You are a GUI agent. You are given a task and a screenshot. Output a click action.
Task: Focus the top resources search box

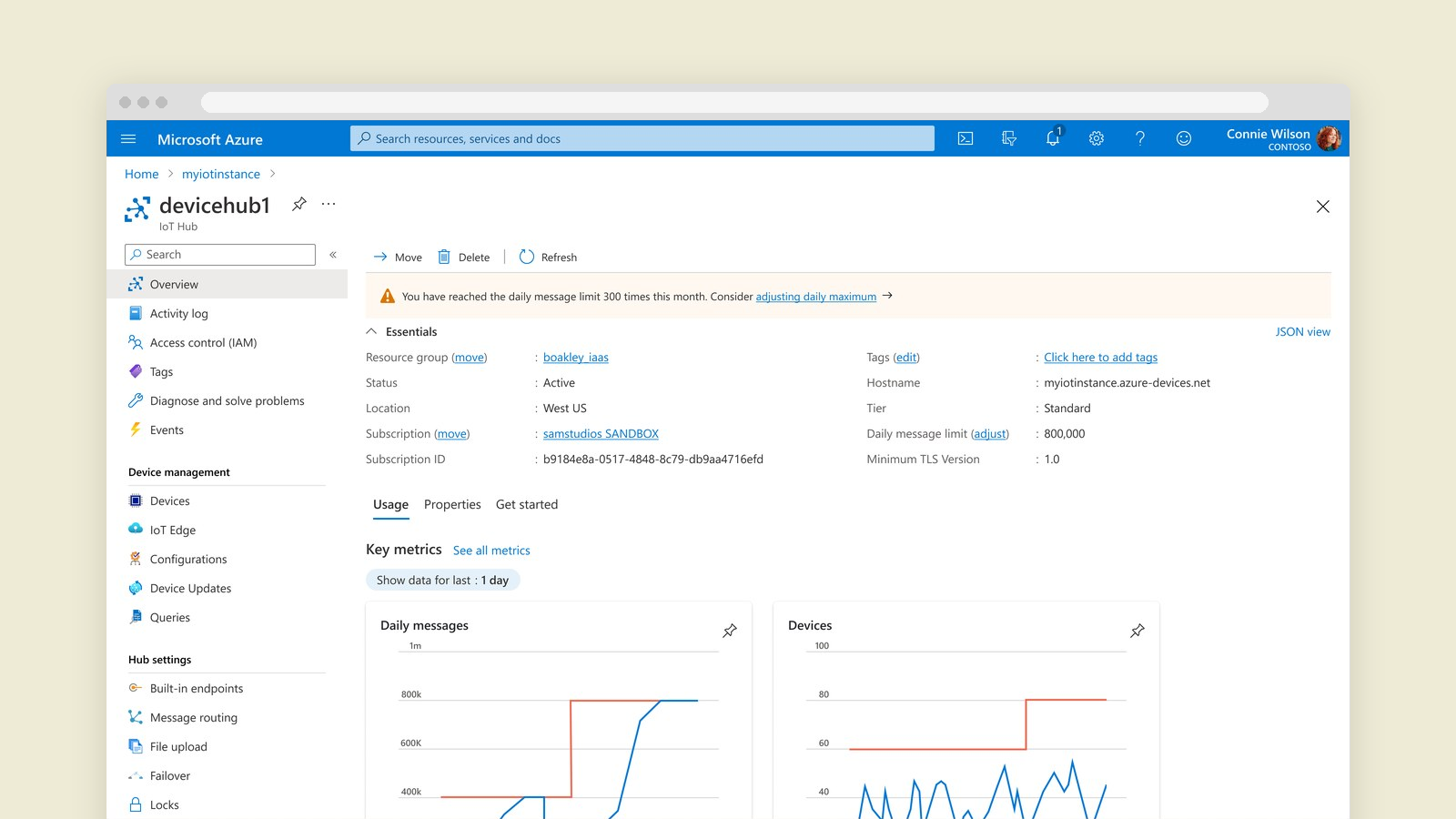click(642, 138)
